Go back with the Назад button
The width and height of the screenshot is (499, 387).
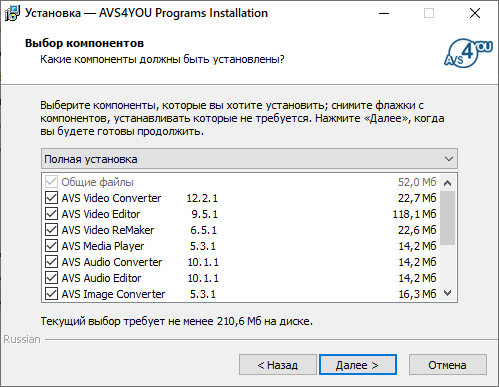click(x=278, y=365)
